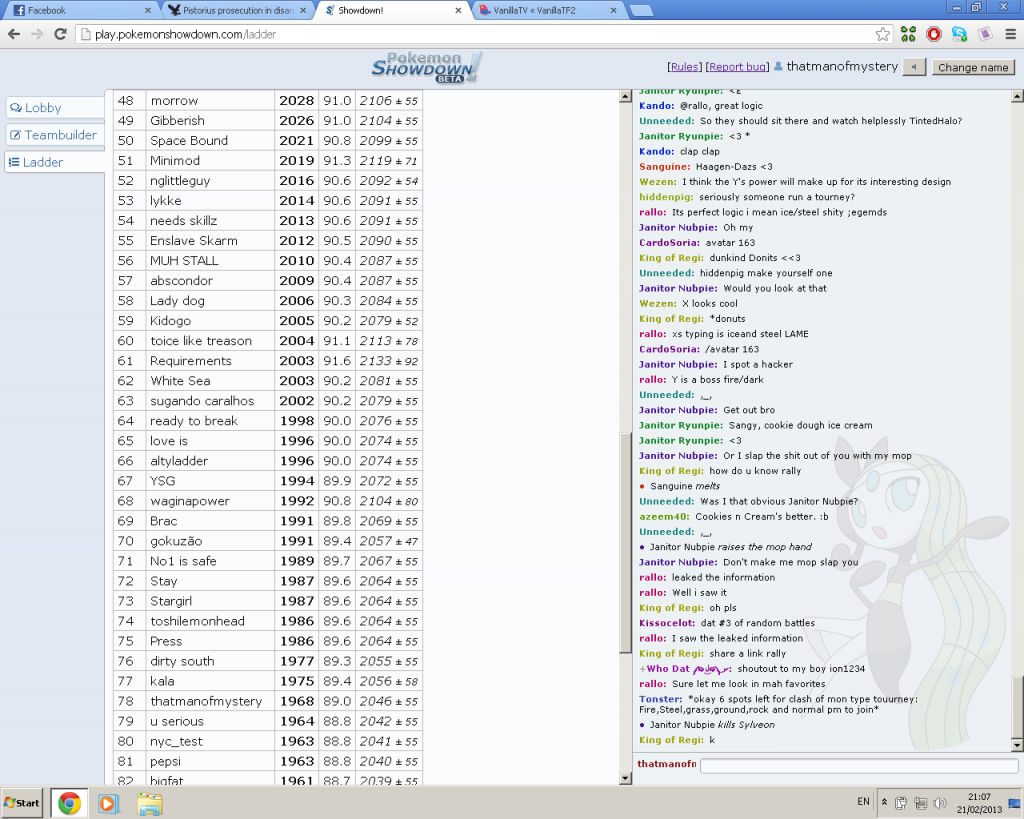The height and width of the screenshot is (819, 1024).
Task: Open the Lobby chat room
Action: [51, 107]
